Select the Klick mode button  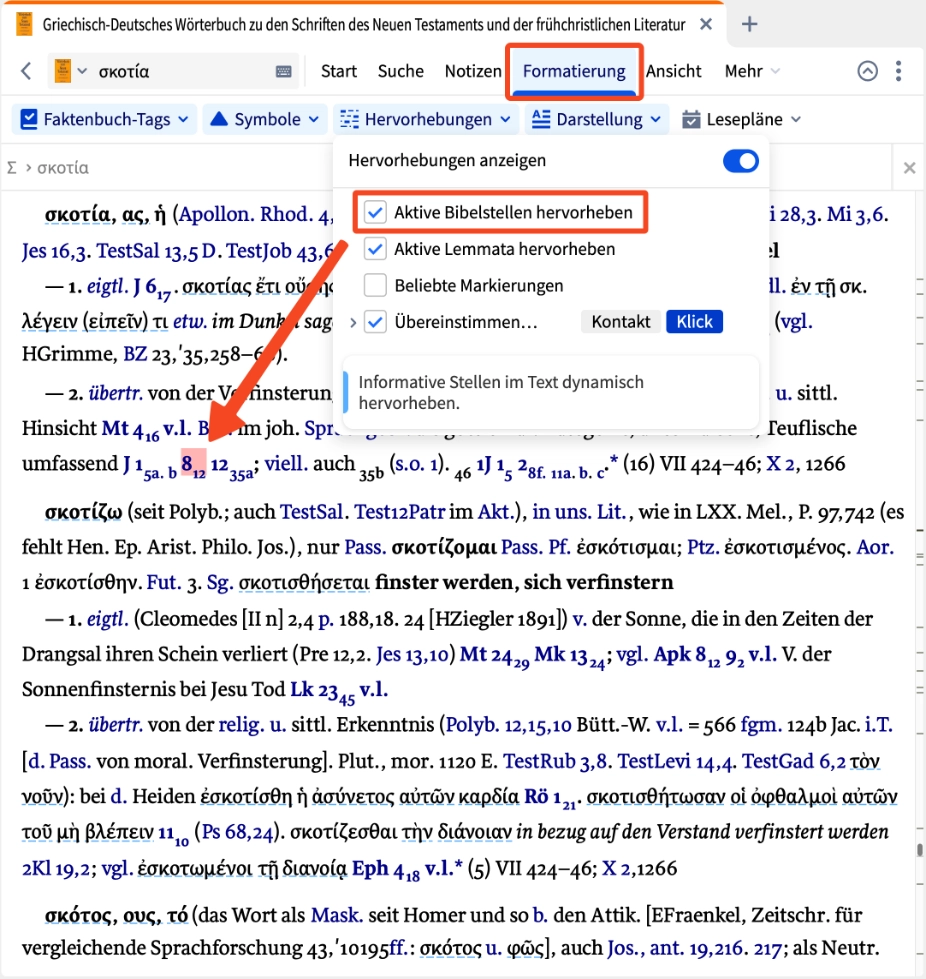click(694, 322)
